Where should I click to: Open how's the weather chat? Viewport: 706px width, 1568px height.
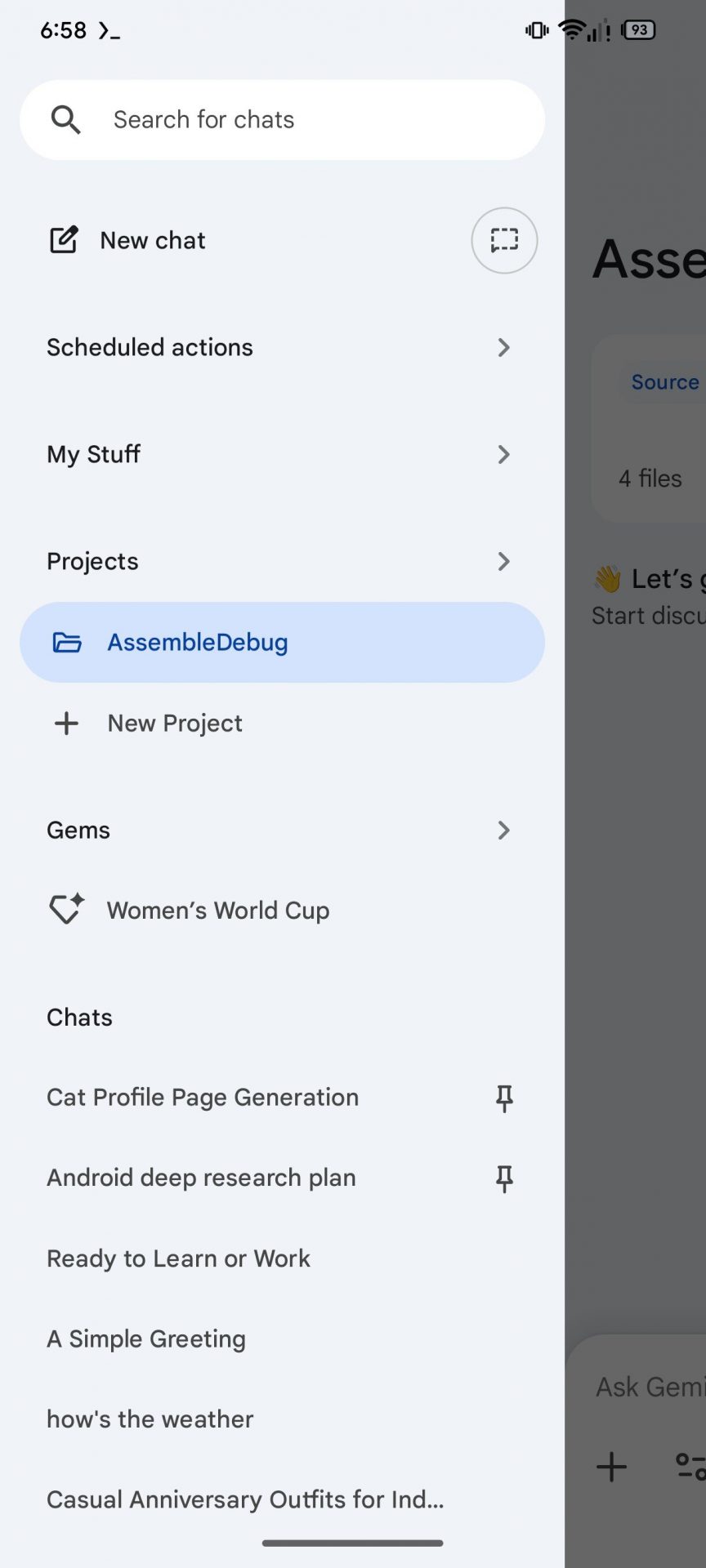[x=150, y=1419]
